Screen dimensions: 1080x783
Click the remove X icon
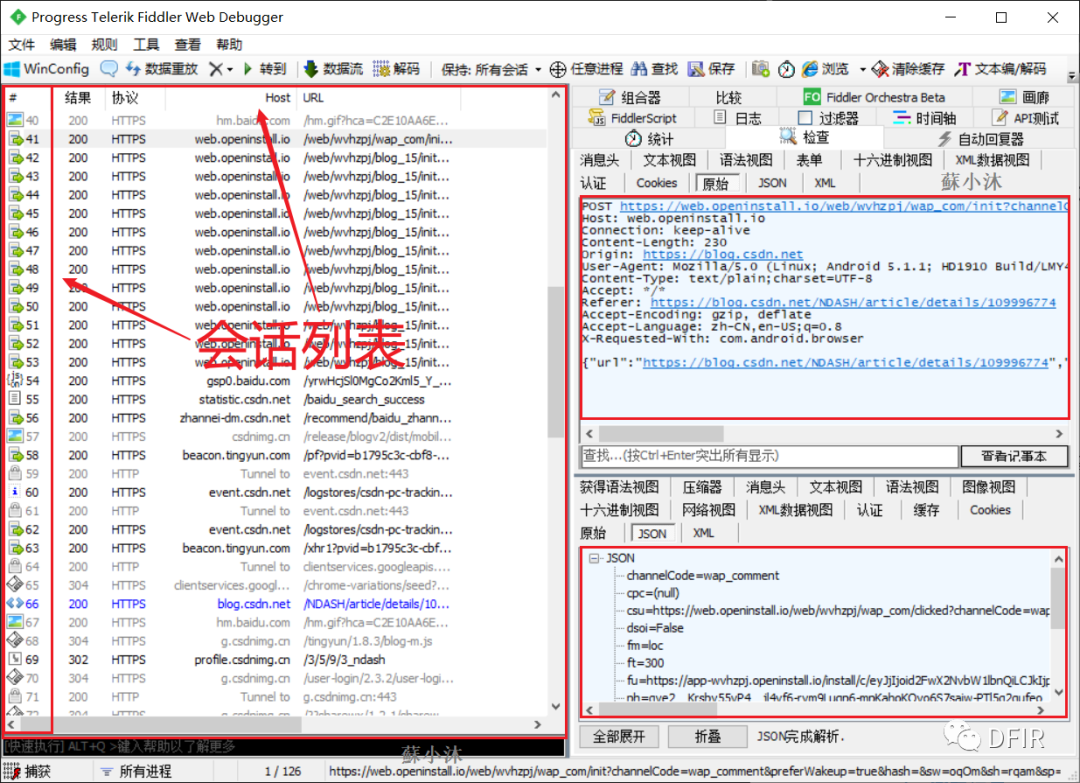[216, 69]
